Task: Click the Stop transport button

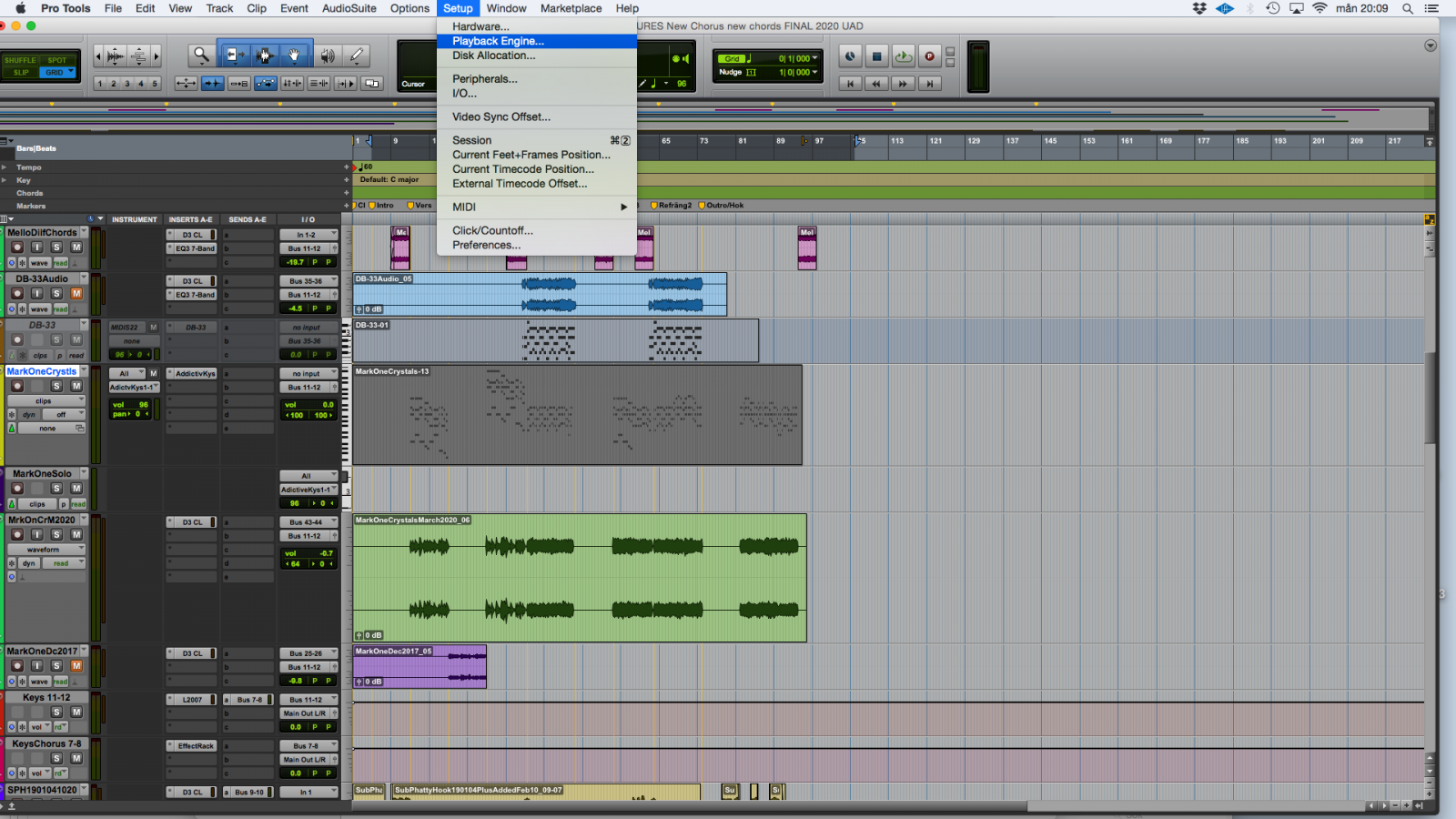Action: [876, 56]
